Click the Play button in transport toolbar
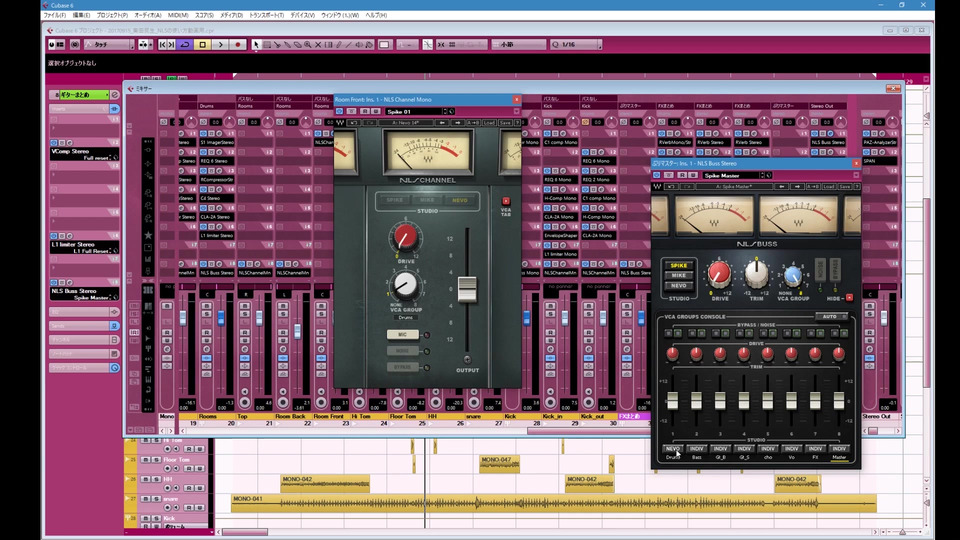960x540 pixels. [220, 45]
